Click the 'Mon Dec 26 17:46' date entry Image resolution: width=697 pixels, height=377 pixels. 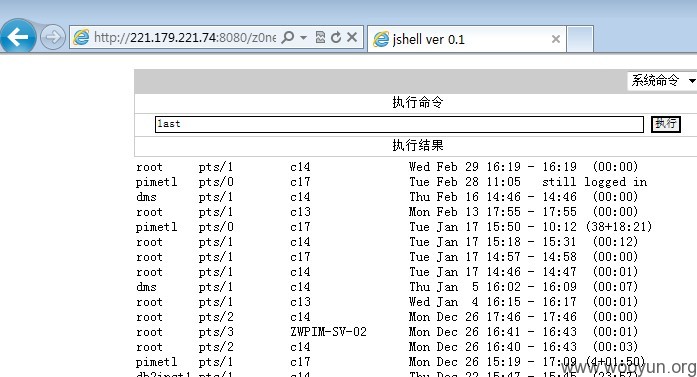click(x=465, y=317)
